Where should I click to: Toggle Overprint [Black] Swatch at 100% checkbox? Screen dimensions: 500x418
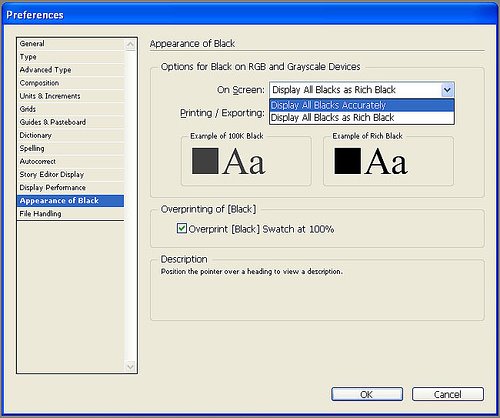tap(182, 229)
